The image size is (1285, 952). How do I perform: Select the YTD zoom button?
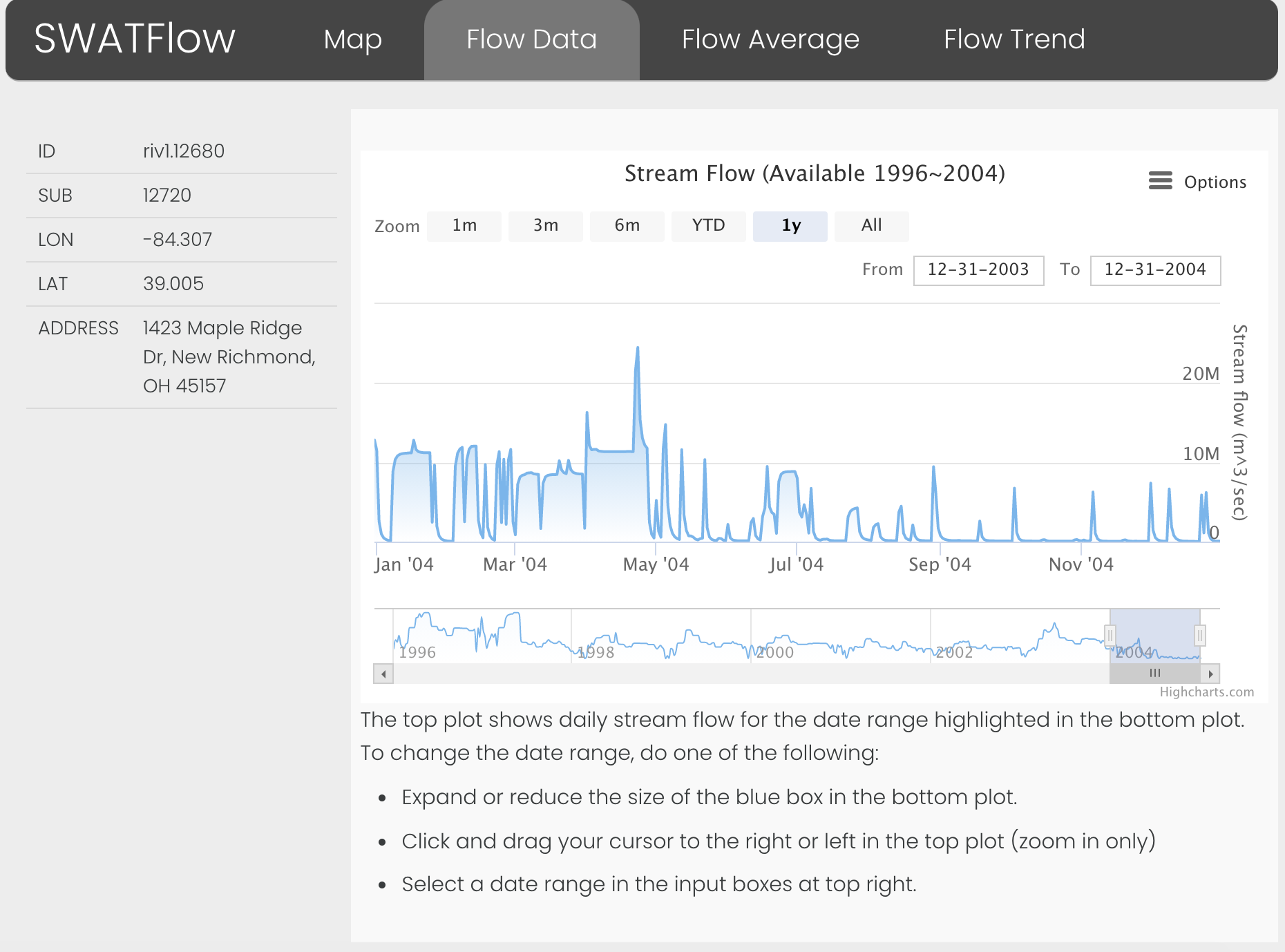pos(708,226)
